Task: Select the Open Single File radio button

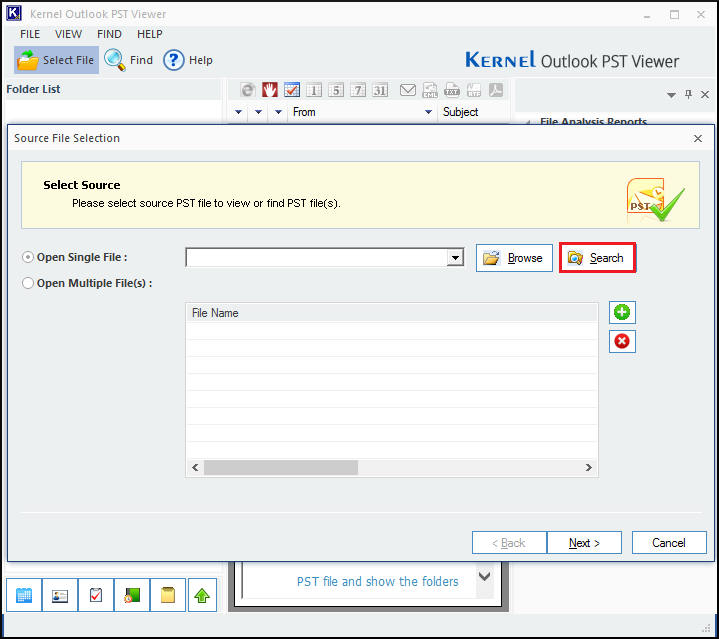Action: tap(28, 257)
